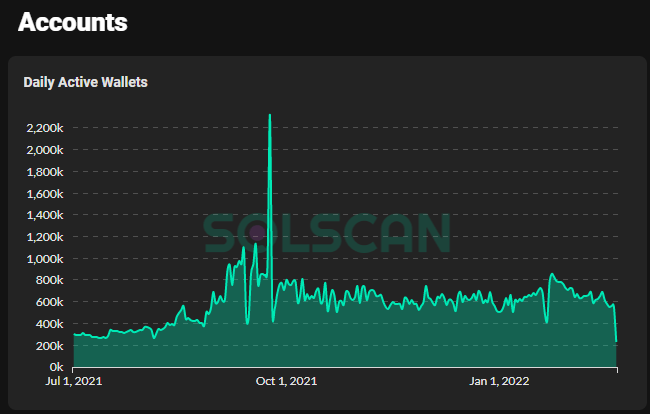This screenshot has height=414, width=650.
Task: Select the Jan 1, 2022 x-axis label
Action: tap(500, 381)
